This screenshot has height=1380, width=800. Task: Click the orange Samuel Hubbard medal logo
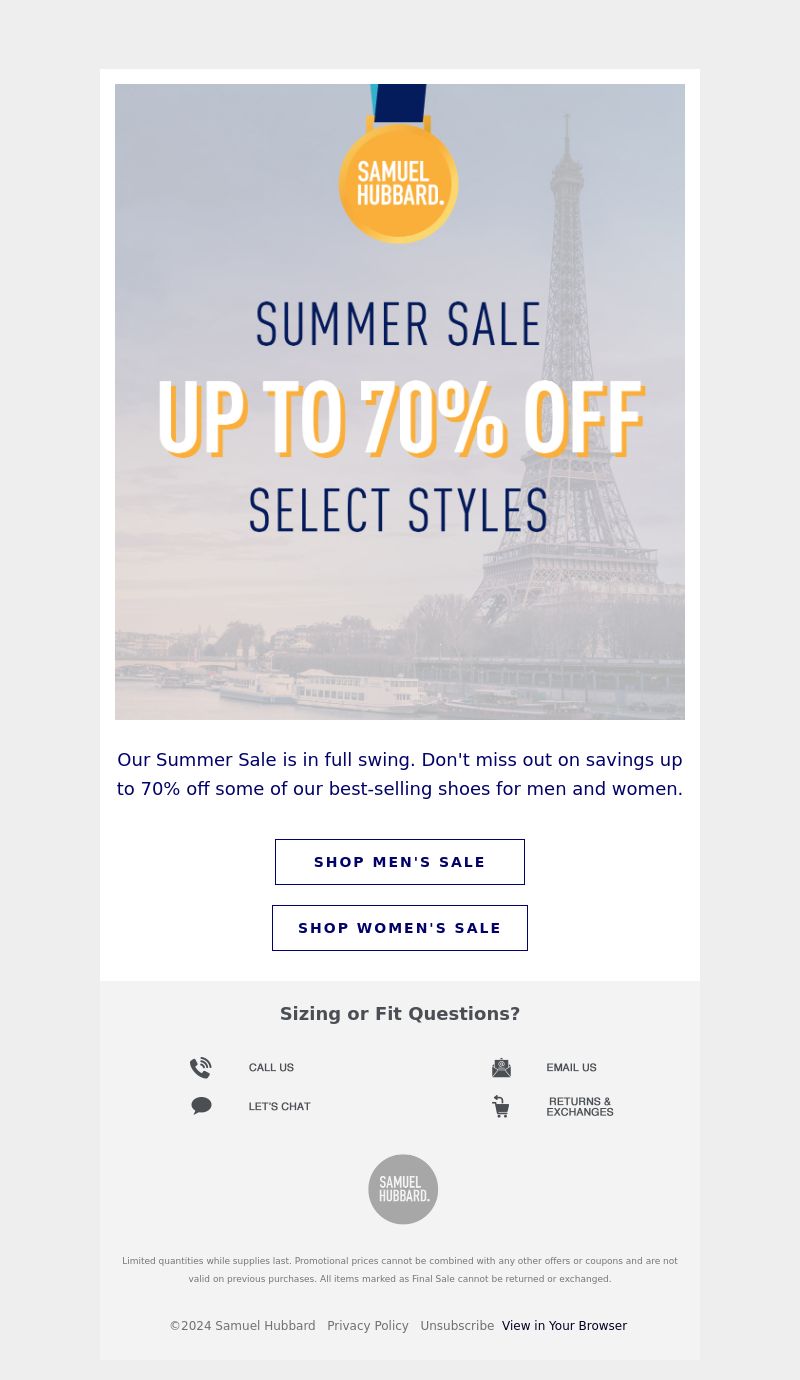(398, 182)
